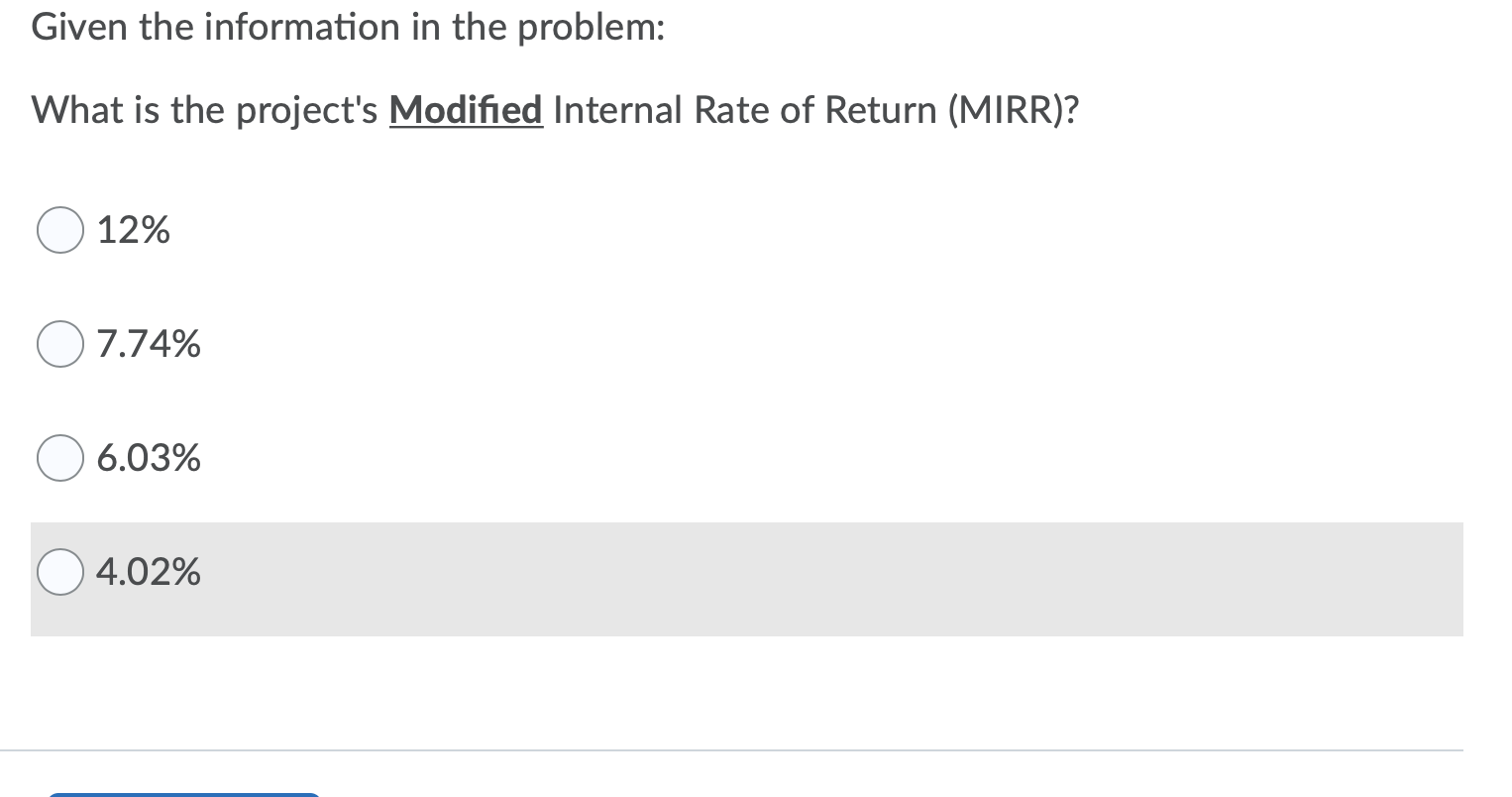This screenshot has height=797, width=1512.
Task: Click inside the first radio button circle
Action: pyautogui.click(x=59, y=229)
